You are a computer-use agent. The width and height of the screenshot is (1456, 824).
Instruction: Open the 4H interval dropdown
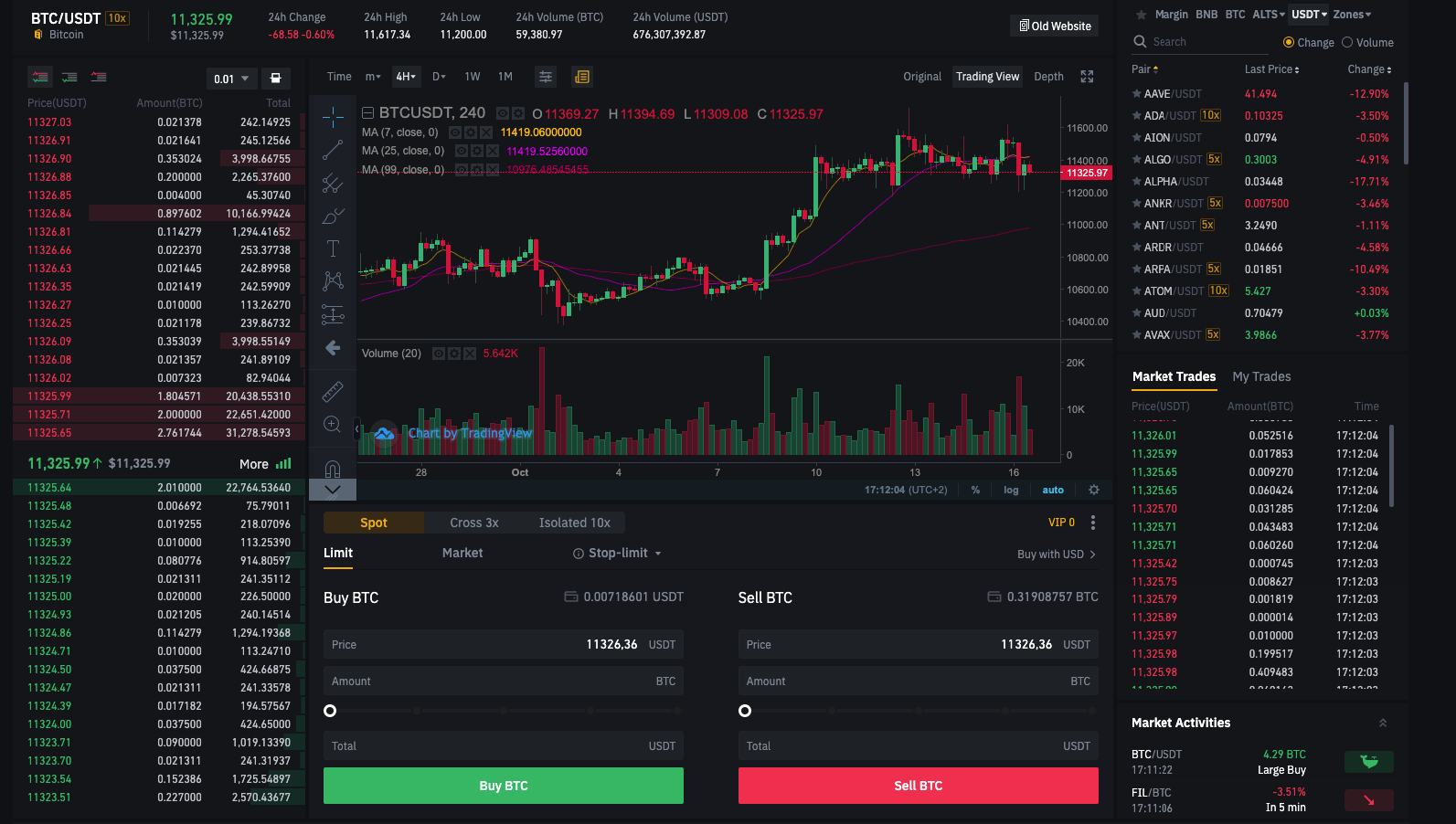click(406, 77)
